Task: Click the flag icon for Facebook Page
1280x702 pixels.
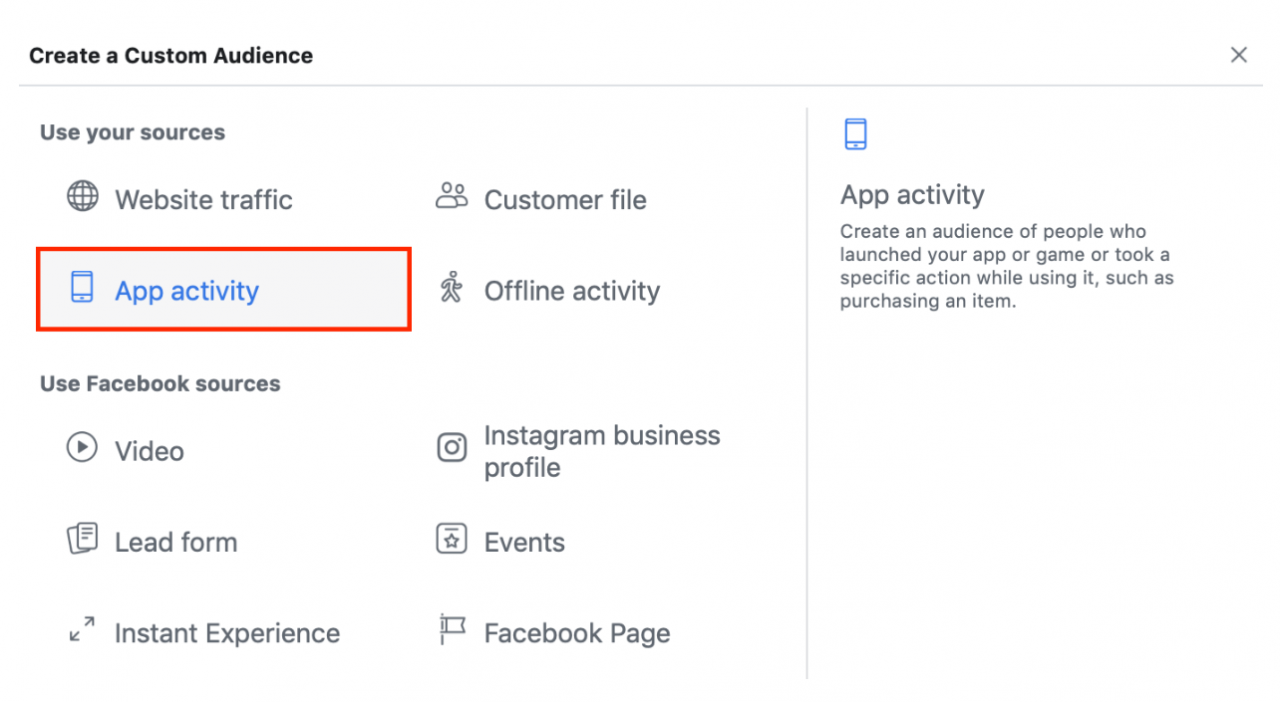Action: (x=452, y=630)
